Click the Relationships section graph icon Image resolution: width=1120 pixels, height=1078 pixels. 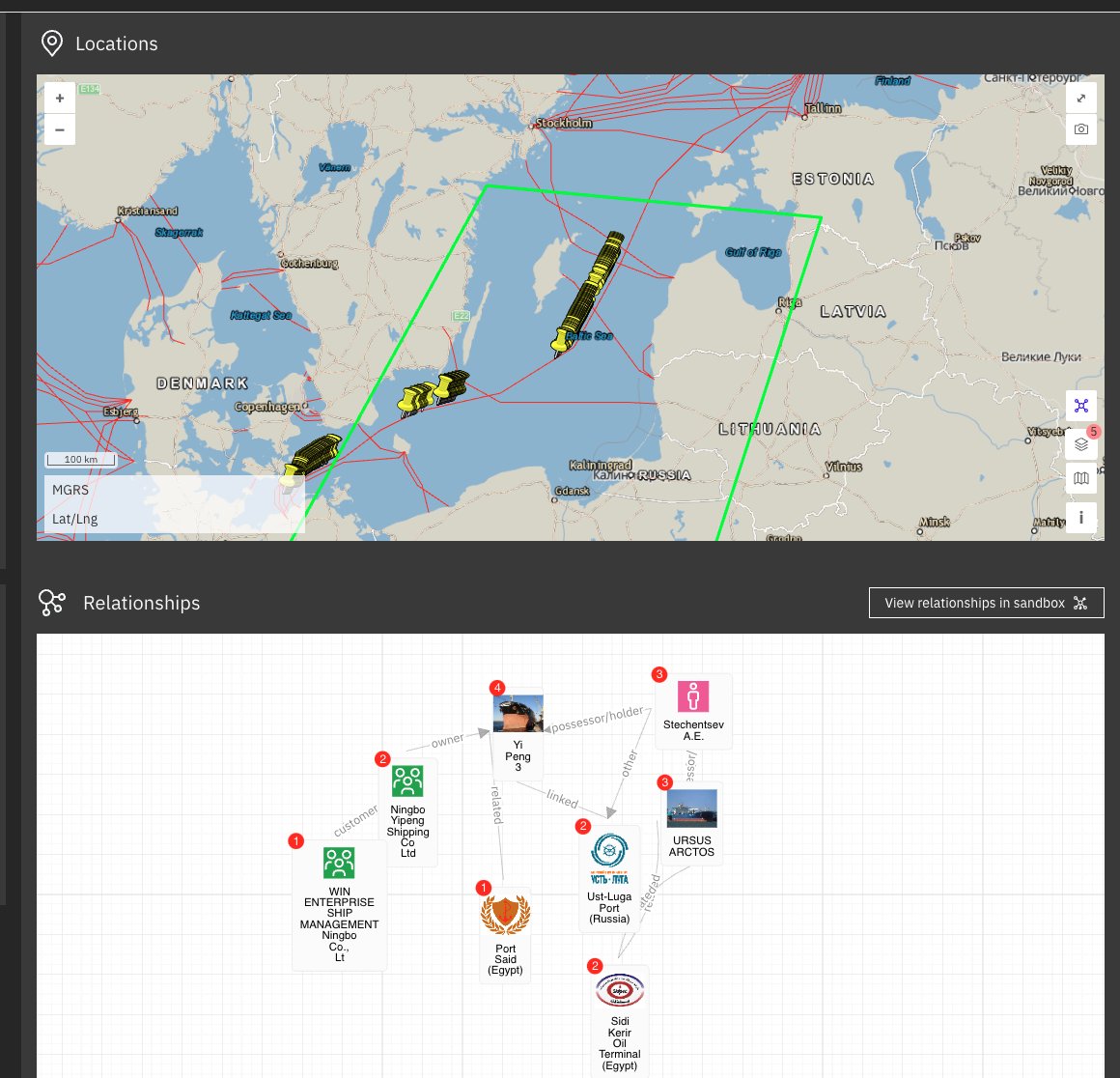point(52,602)
